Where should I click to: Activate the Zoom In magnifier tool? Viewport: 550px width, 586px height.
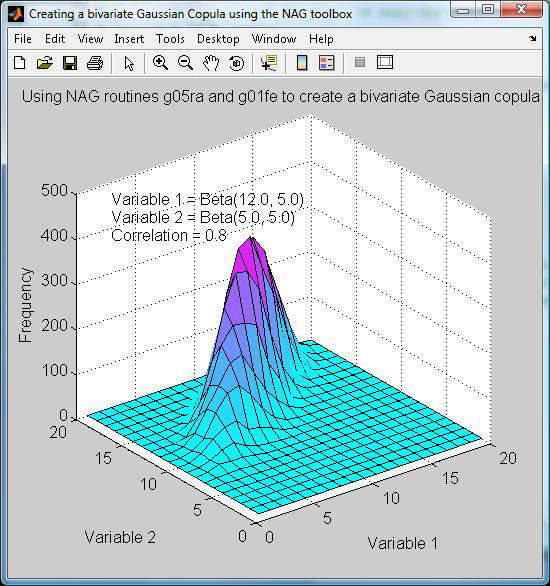coord(160,63)
